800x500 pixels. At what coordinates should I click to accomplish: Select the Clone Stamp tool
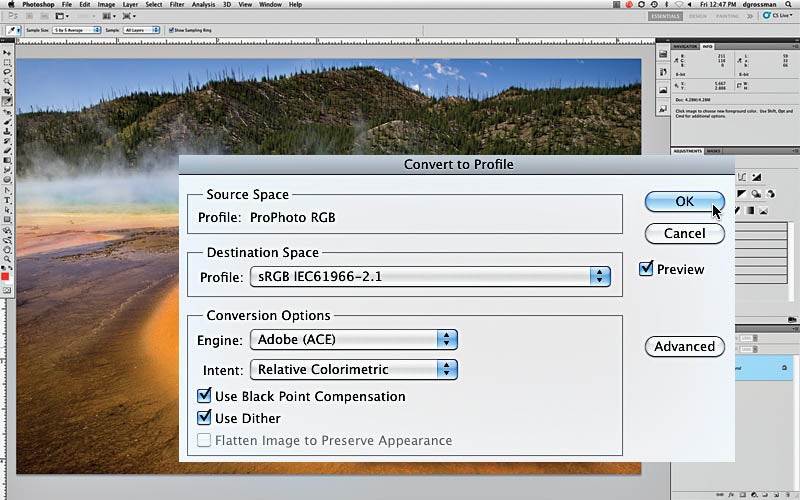[7, 131]
